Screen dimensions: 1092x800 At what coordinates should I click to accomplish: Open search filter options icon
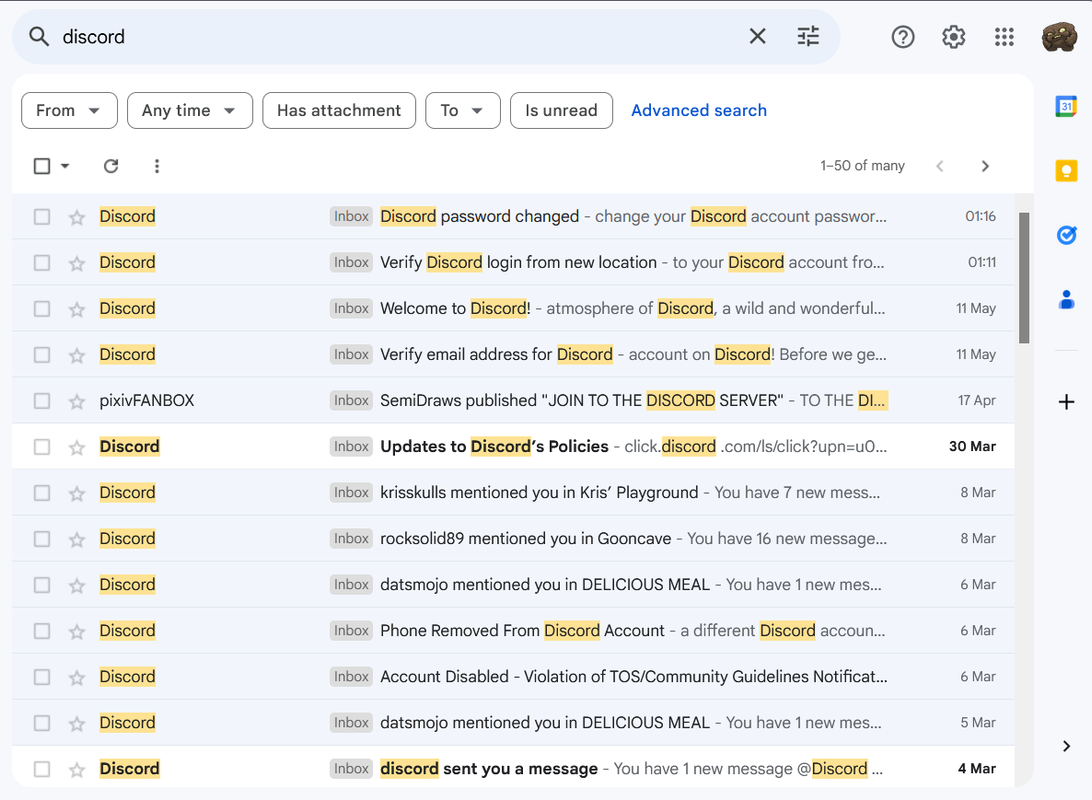click(808, 37)
